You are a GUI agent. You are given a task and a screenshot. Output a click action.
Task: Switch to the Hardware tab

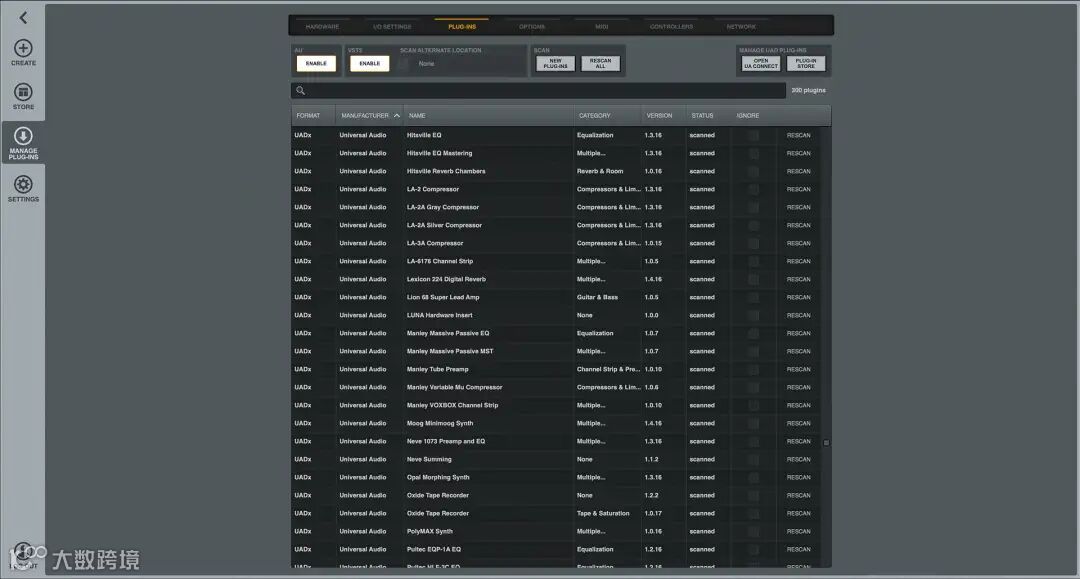pyautogui.click(x=322, y=27)
